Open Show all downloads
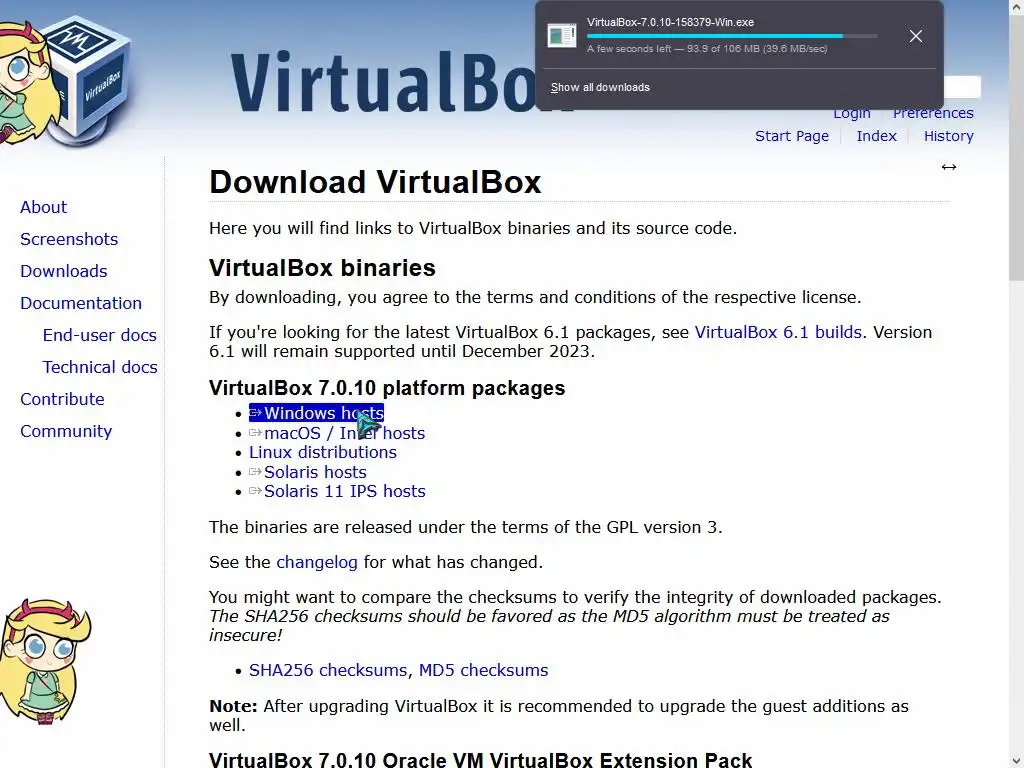 pyautogui.click(x=600, y=88)
